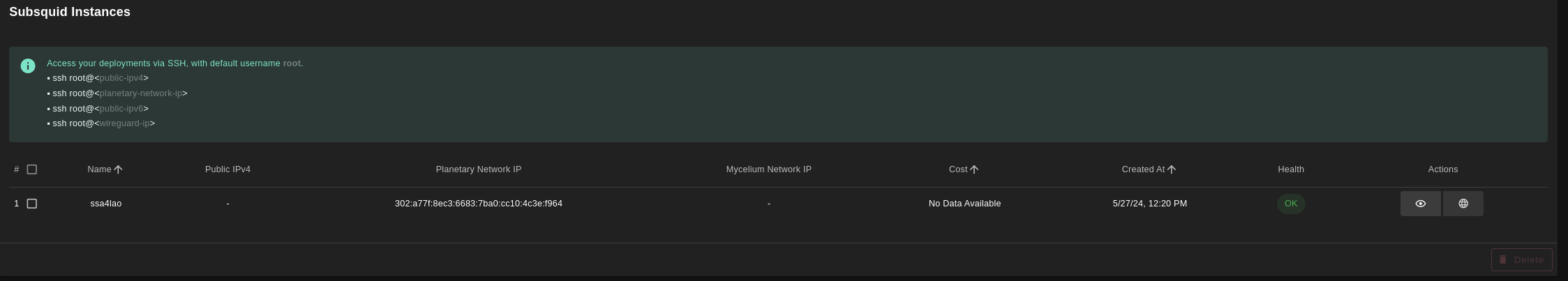
Task: Click the Actions column header
Action: [x=1443, y=169]
